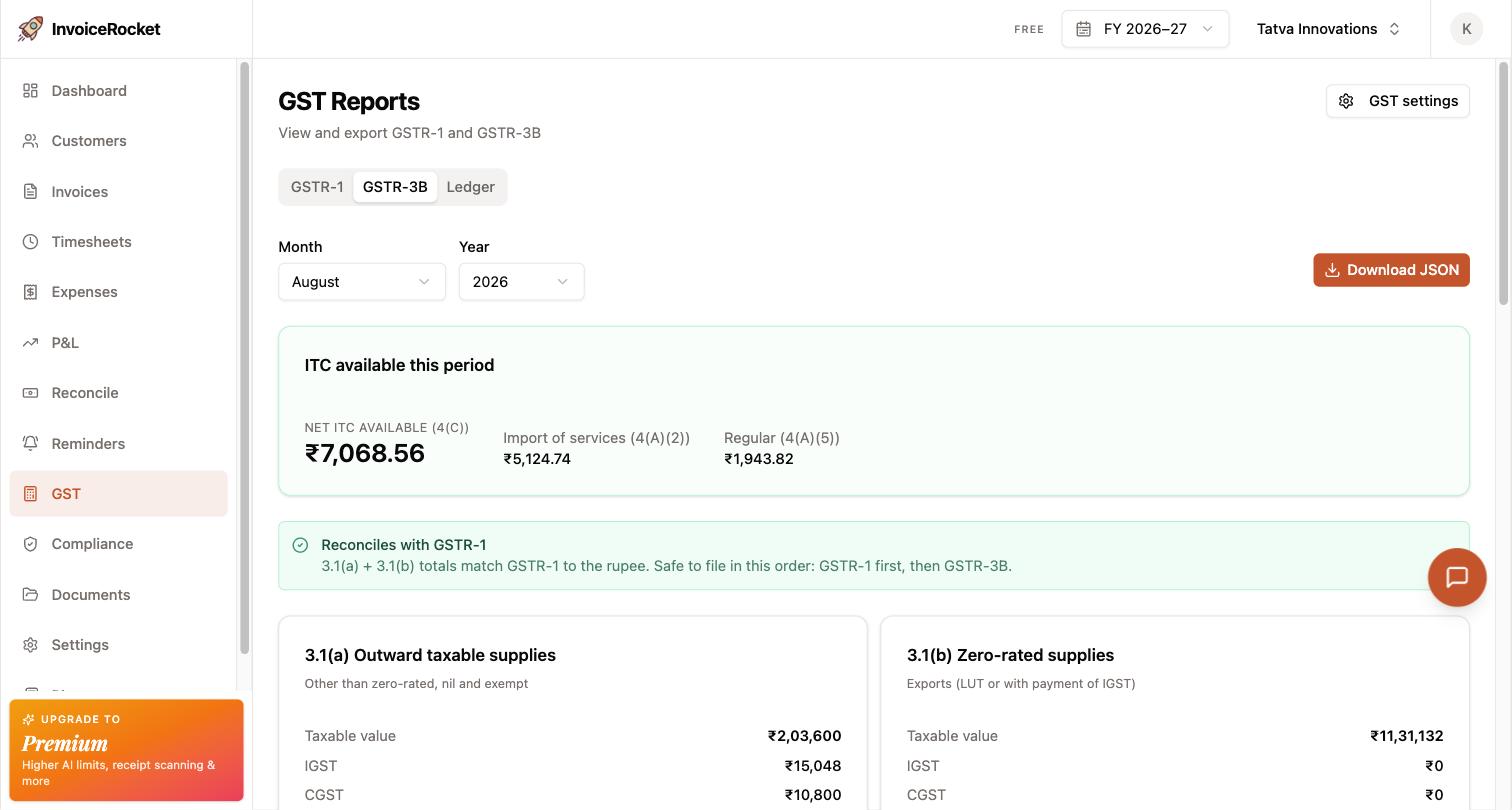The image size is (1512, 810).
Task: Go to Customers page
Action: 119,141
